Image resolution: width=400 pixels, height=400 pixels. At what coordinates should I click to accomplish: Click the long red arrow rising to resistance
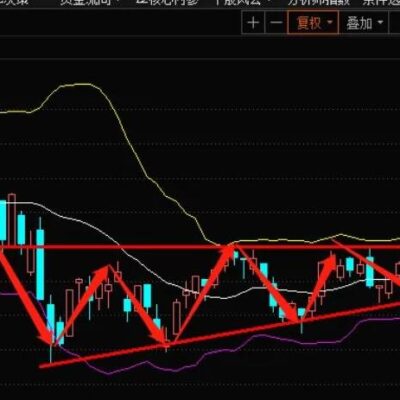pos(202,293)
